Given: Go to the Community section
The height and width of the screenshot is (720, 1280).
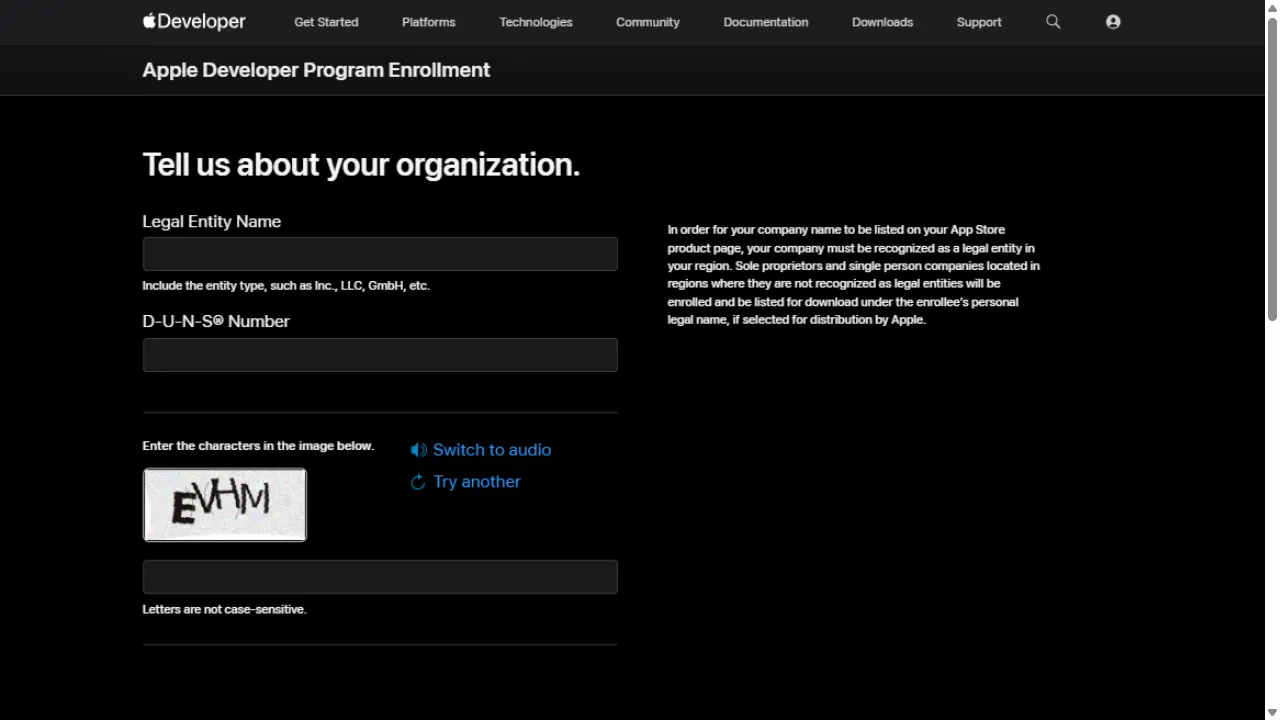Looking at the screenshot, I should tap(648, 22).
